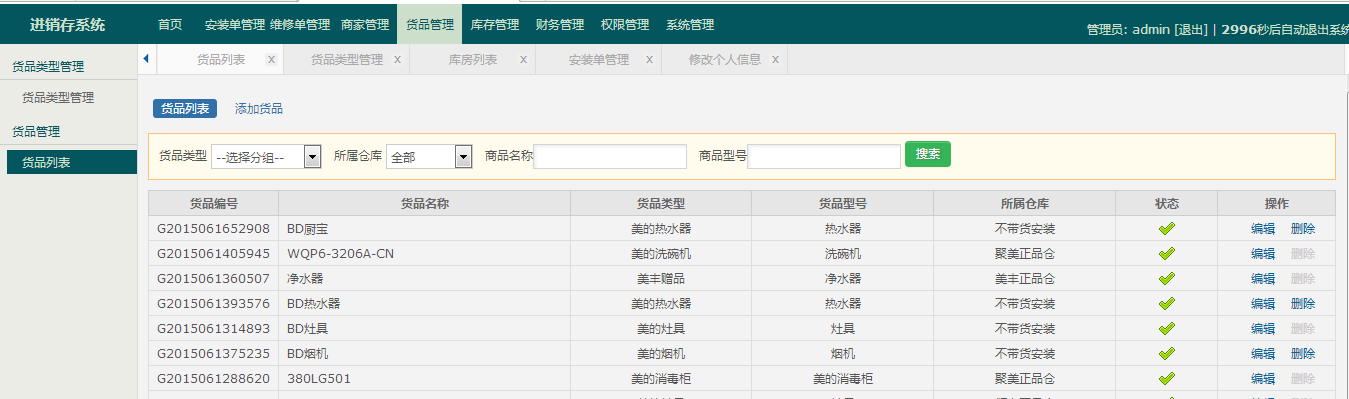Click status checkmark for BD烟机 row
The image size is (1349, 399).
click(1166, 353)
